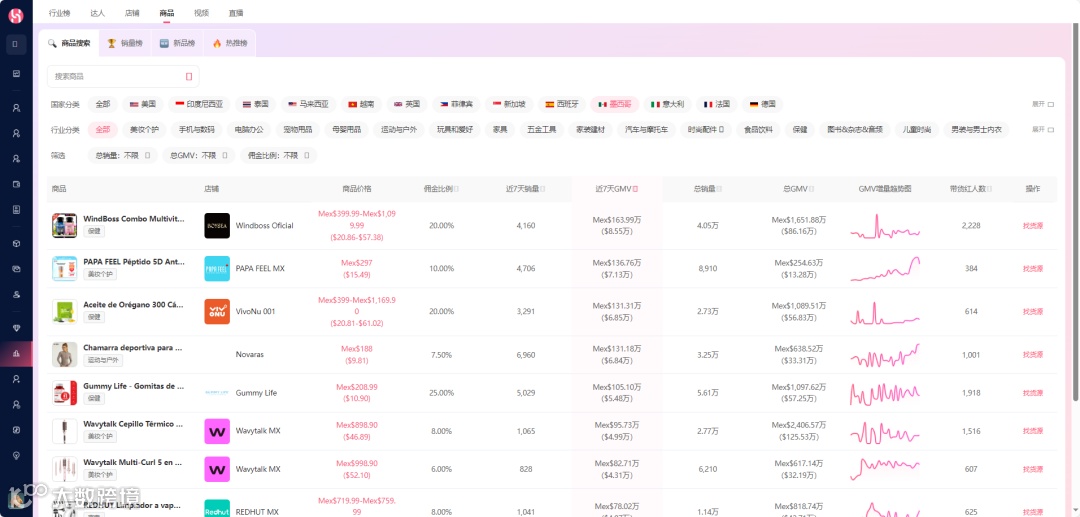1080x517 pixels.
Task: Click the GMV trend chart for PAPA FEEL
Action: (x=884, y=268)
